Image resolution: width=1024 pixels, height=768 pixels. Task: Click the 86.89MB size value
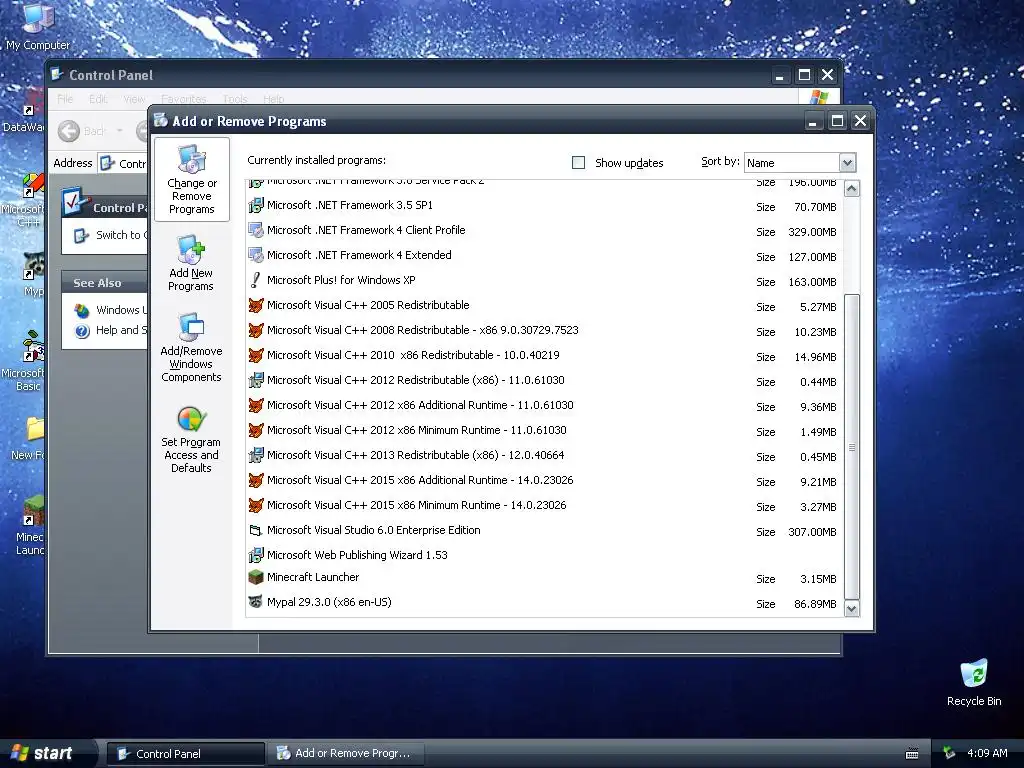[815, 605]
